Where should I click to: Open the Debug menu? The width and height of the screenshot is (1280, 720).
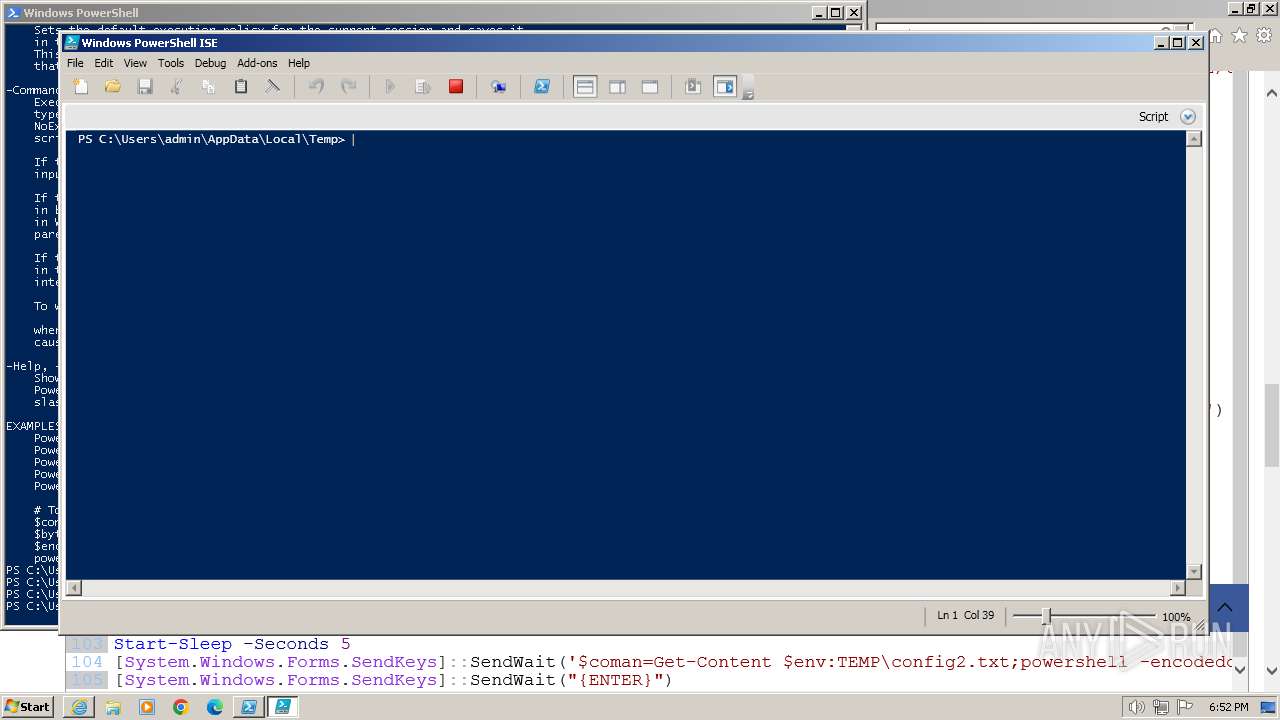(210, 63)
